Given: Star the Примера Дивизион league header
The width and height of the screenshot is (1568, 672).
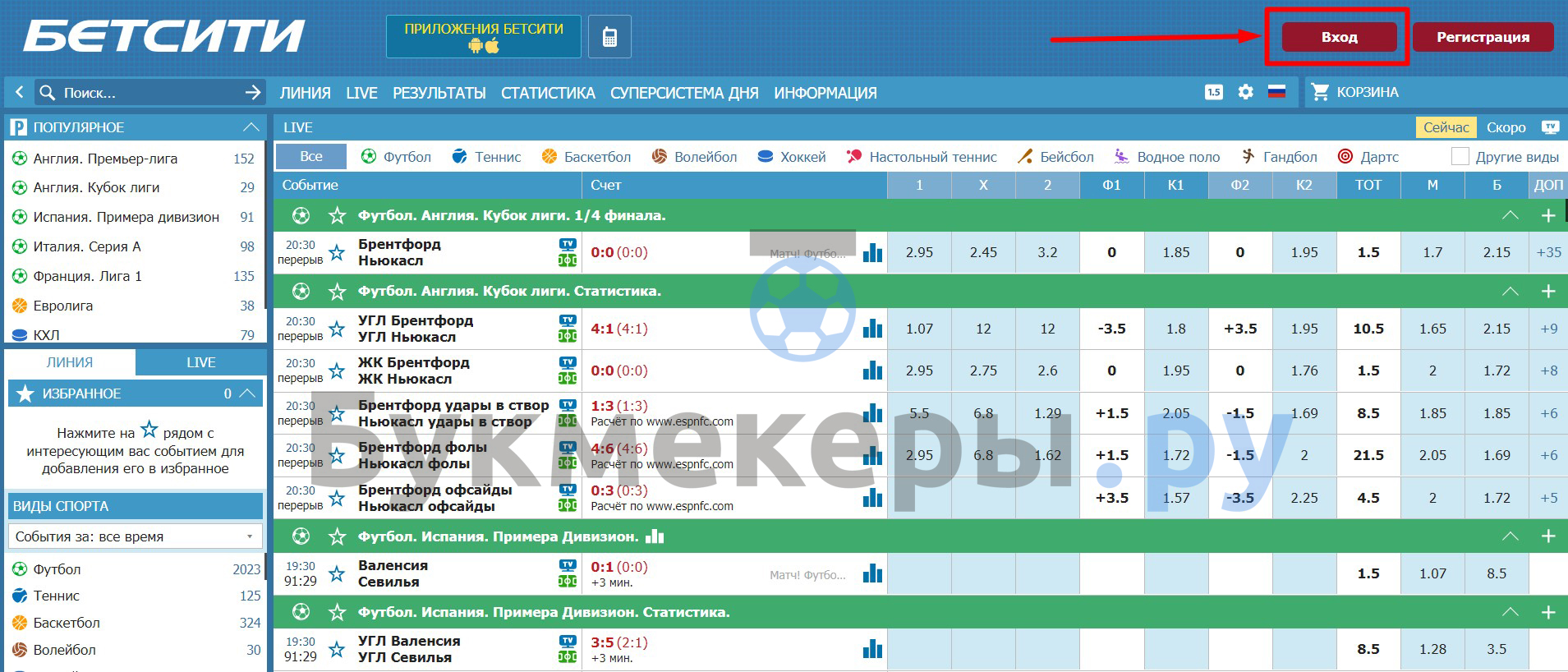Looking at the screenshot, I should pyautogui.click(x=337, y=536).
